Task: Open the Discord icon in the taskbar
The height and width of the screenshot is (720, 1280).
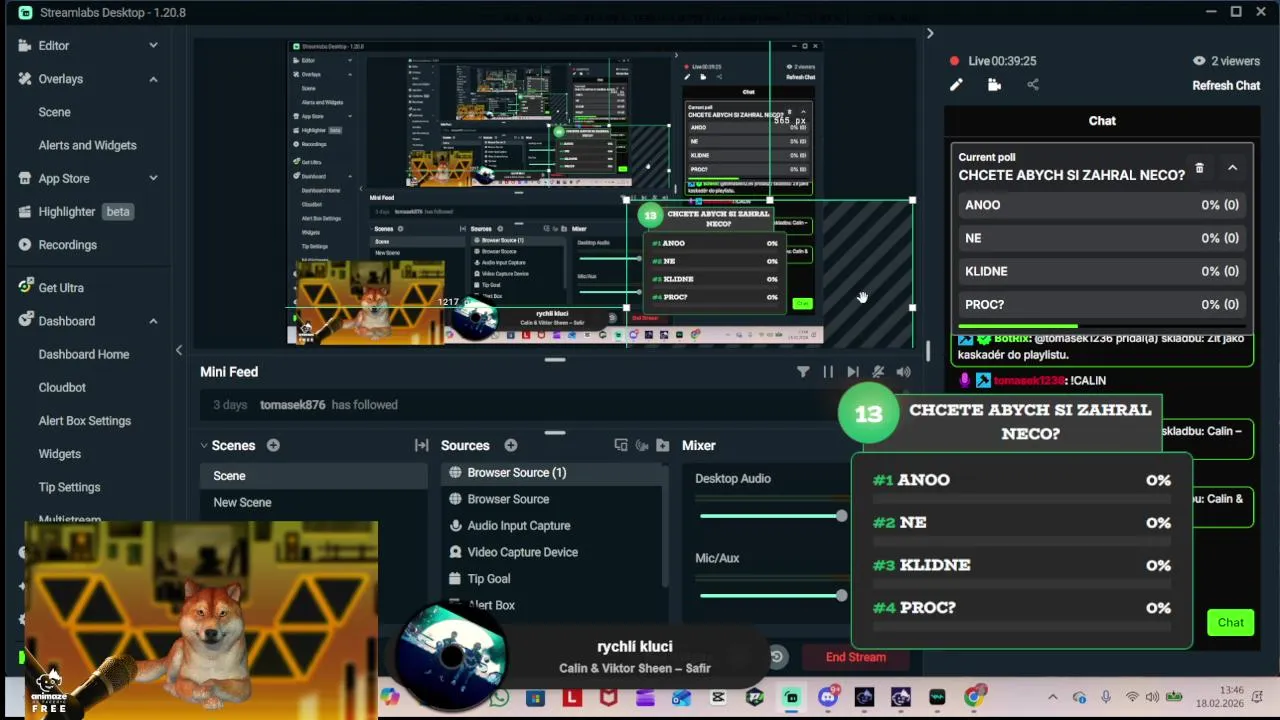Action: 828,698
